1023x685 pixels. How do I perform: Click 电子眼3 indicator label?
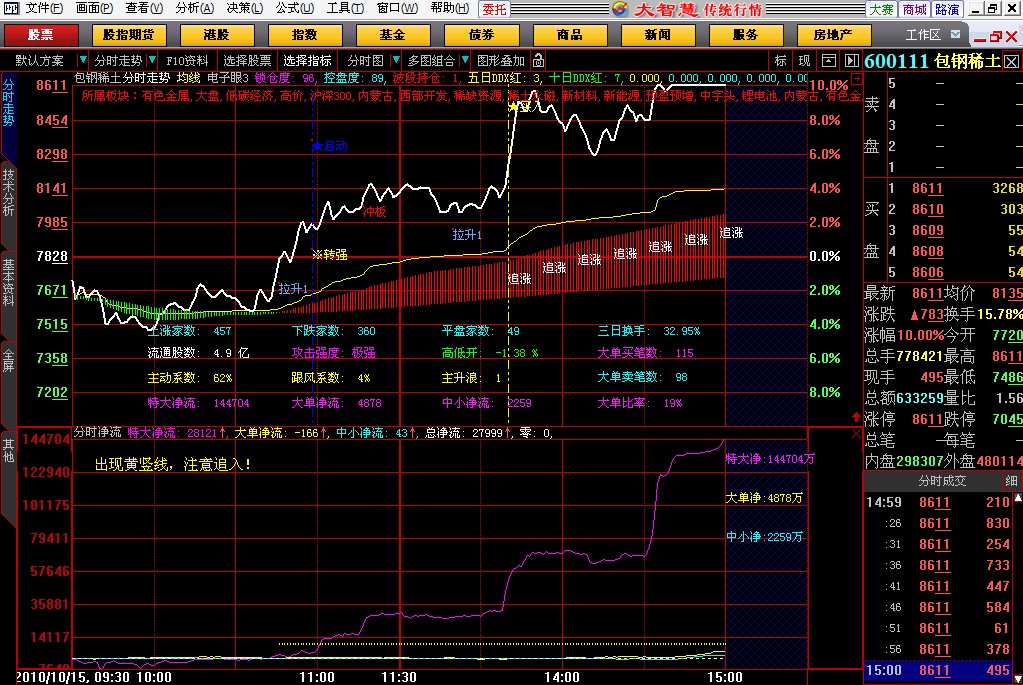pos(228,78)
